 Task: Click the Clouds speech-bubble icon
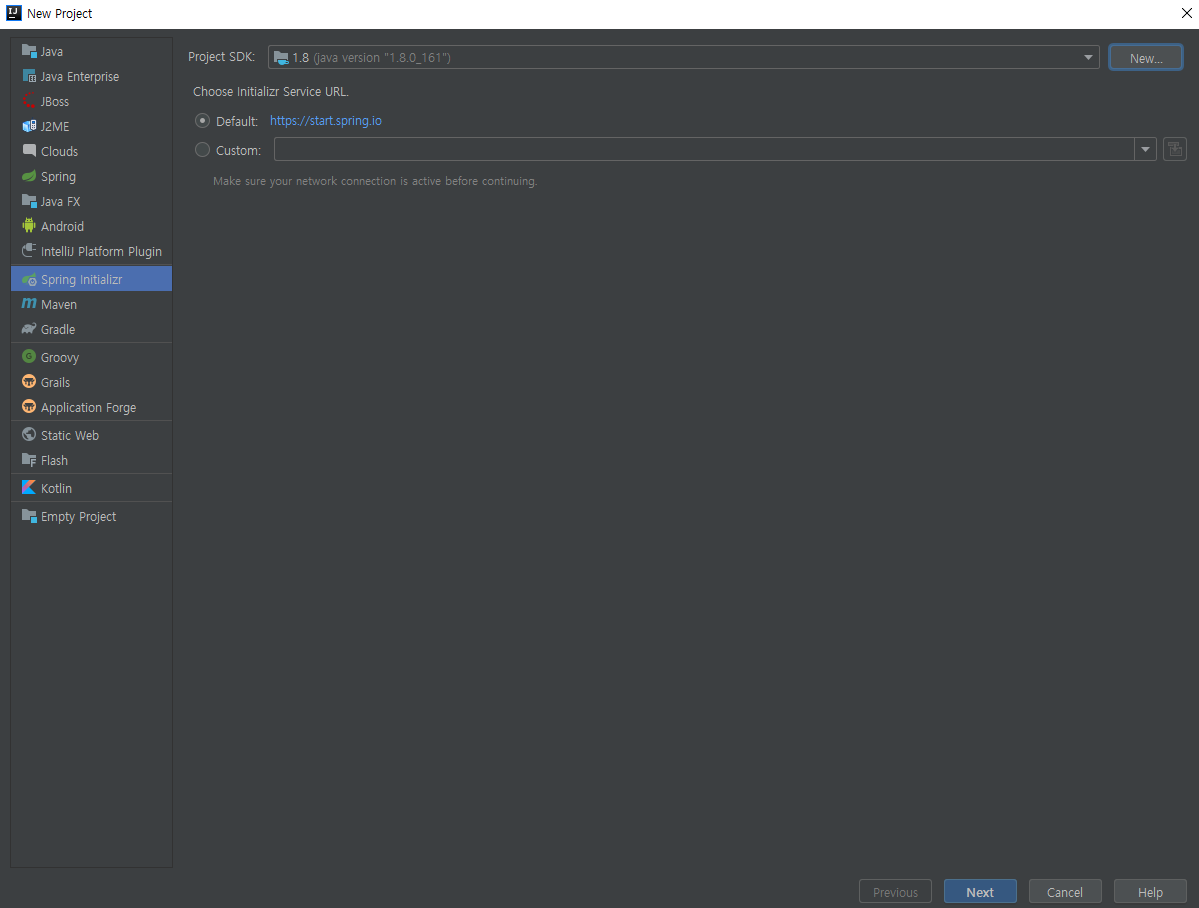[29, 151]
